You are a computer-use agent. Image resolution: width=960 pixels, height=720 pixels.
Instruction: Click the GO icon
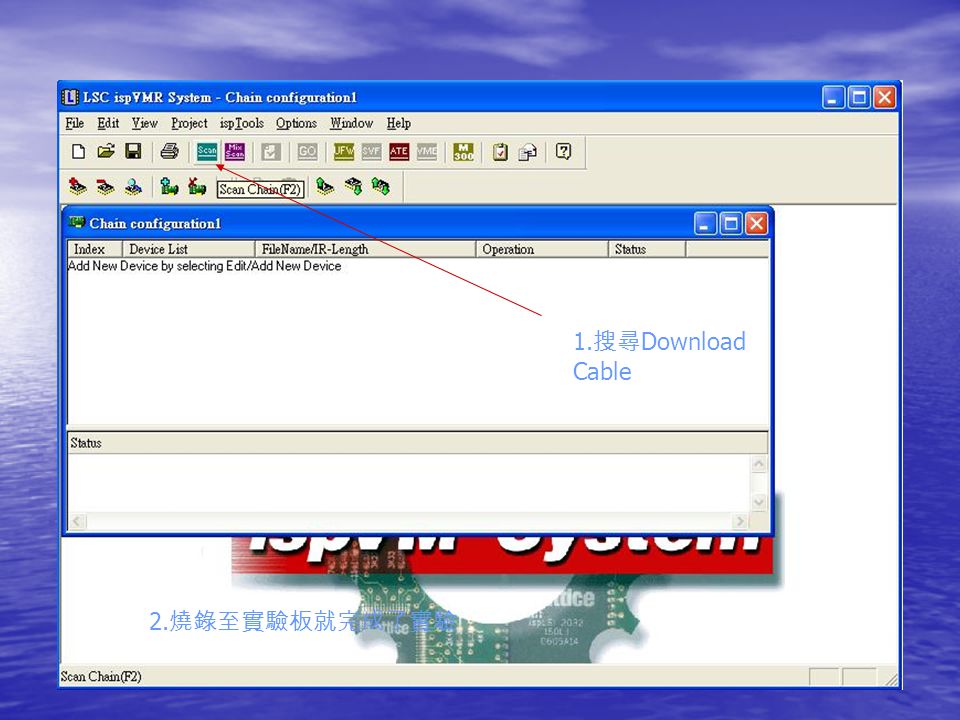click(307, 151)
